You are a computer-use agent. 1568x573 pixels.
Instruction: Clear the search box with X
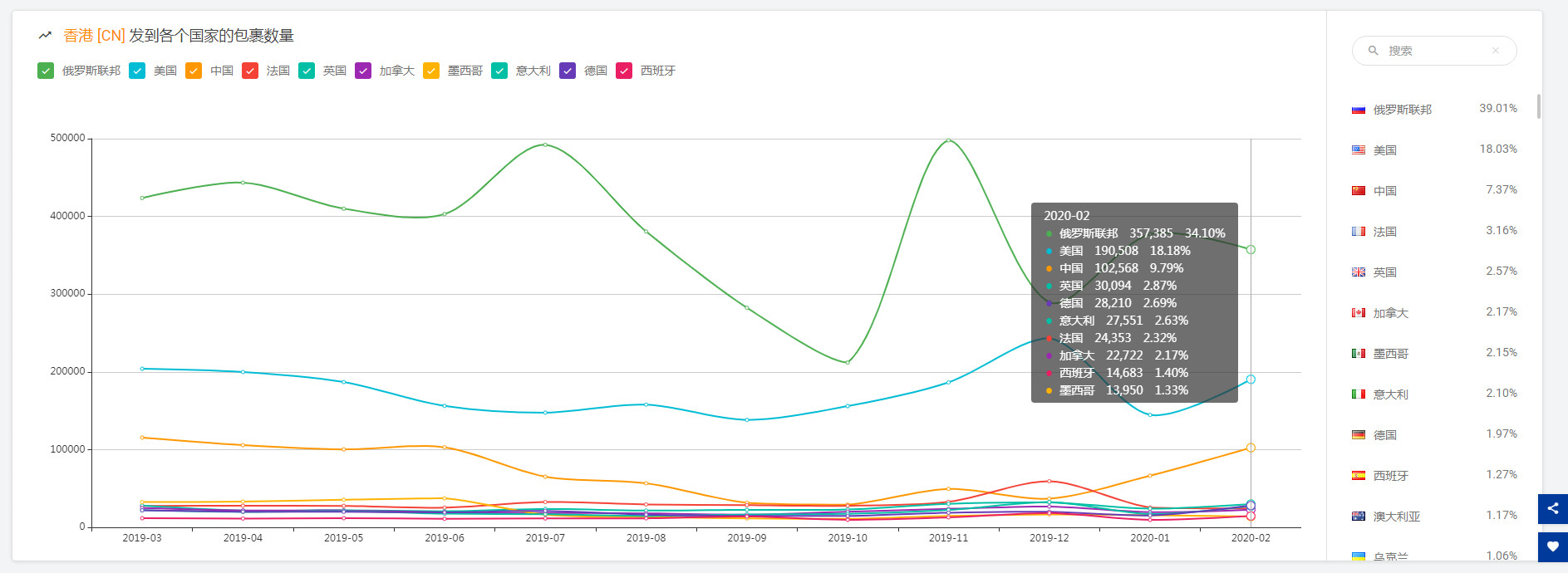(1495, 51)
